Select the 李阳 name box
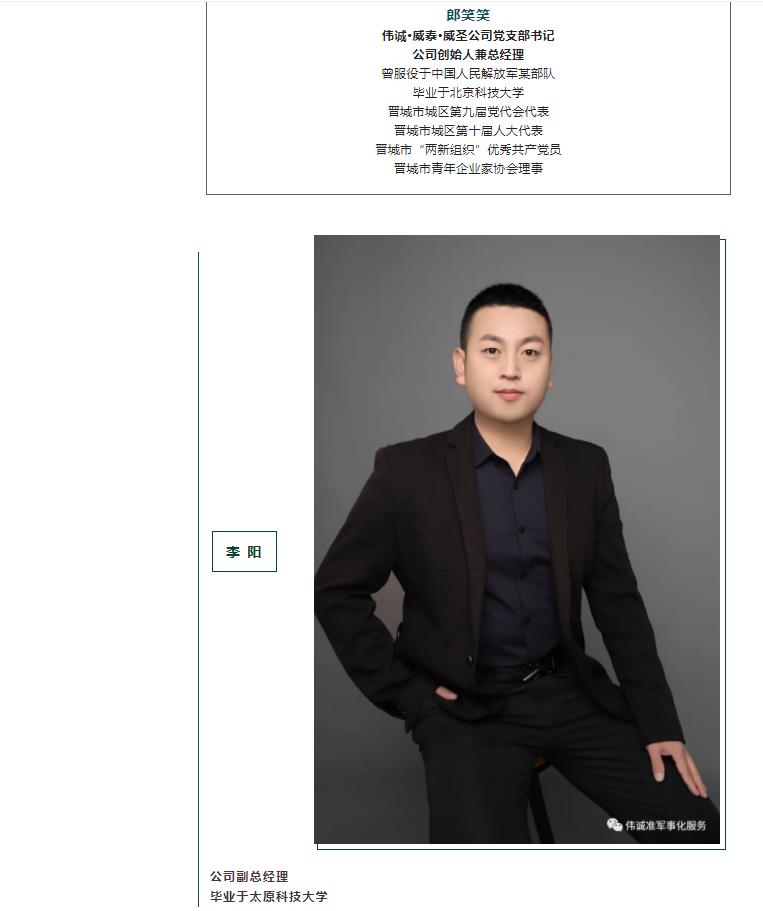The height and width of the screenshot is (911, 763). 244,551
